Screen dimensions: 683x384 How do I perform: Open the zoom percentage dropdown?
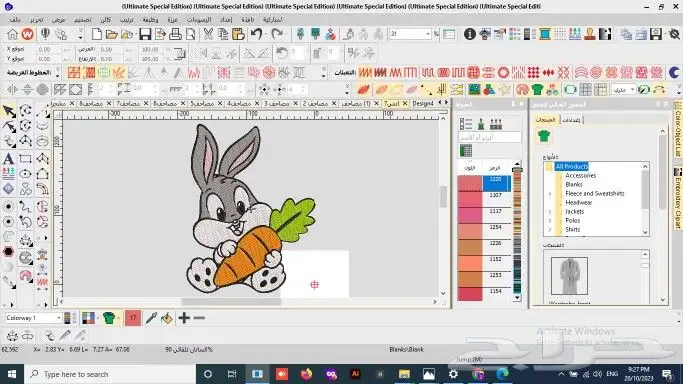[428, 34]
